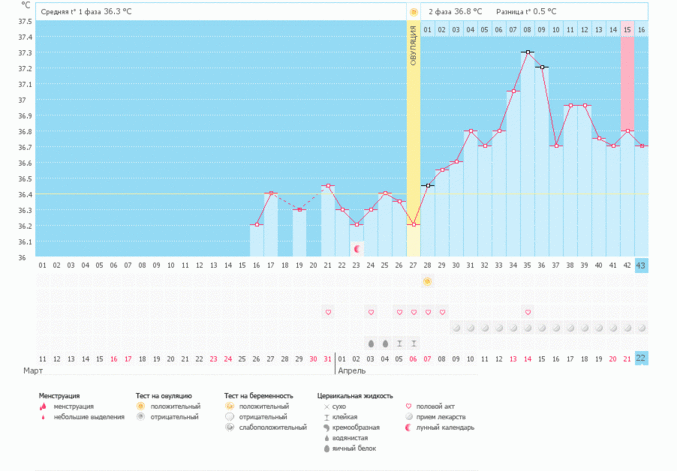The image size is (677, 471).
Task: Click the pink phase-two day 15 header cell
Action: (627, 30)
